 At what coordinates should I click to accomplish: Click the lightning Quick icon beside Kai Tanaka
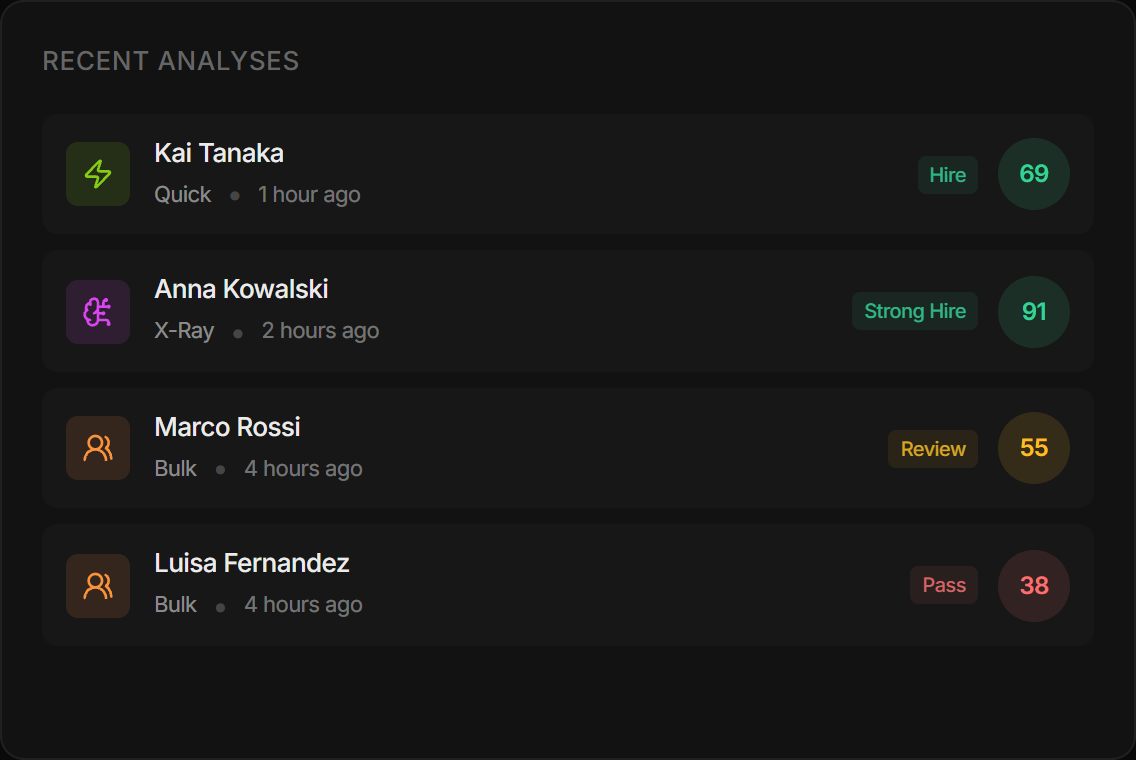[98, 174]
